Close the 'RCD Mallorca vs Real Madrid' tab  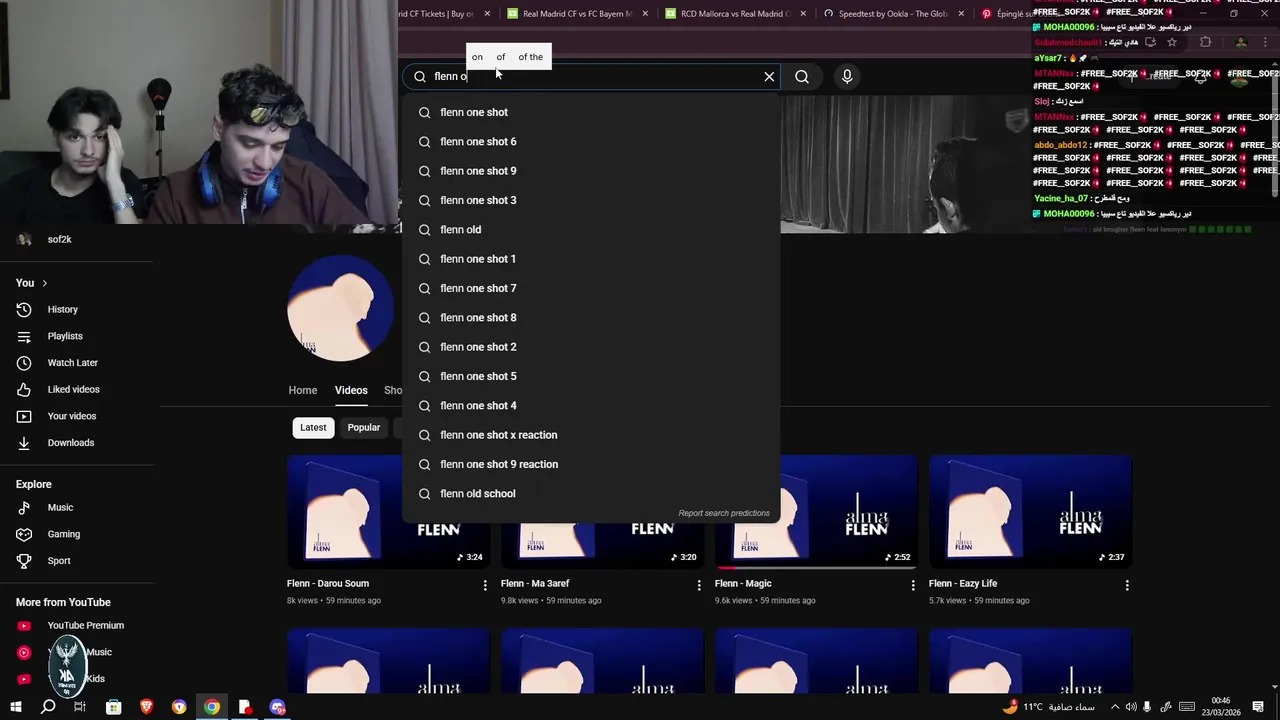point(803,14)
